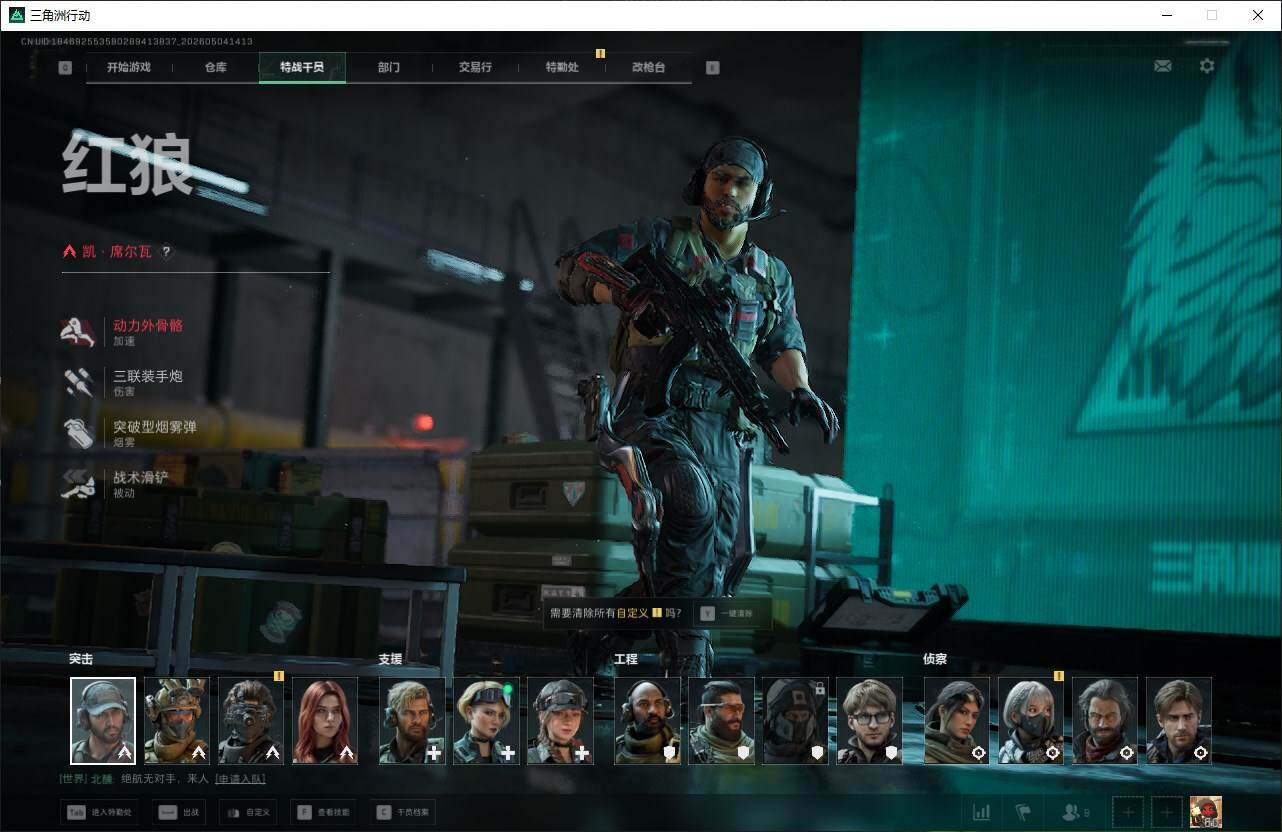This screenshot has width=1282, height=832.
Task: Open the 交易行 tab
Action: pyautogui.click(x=475, y=67)
